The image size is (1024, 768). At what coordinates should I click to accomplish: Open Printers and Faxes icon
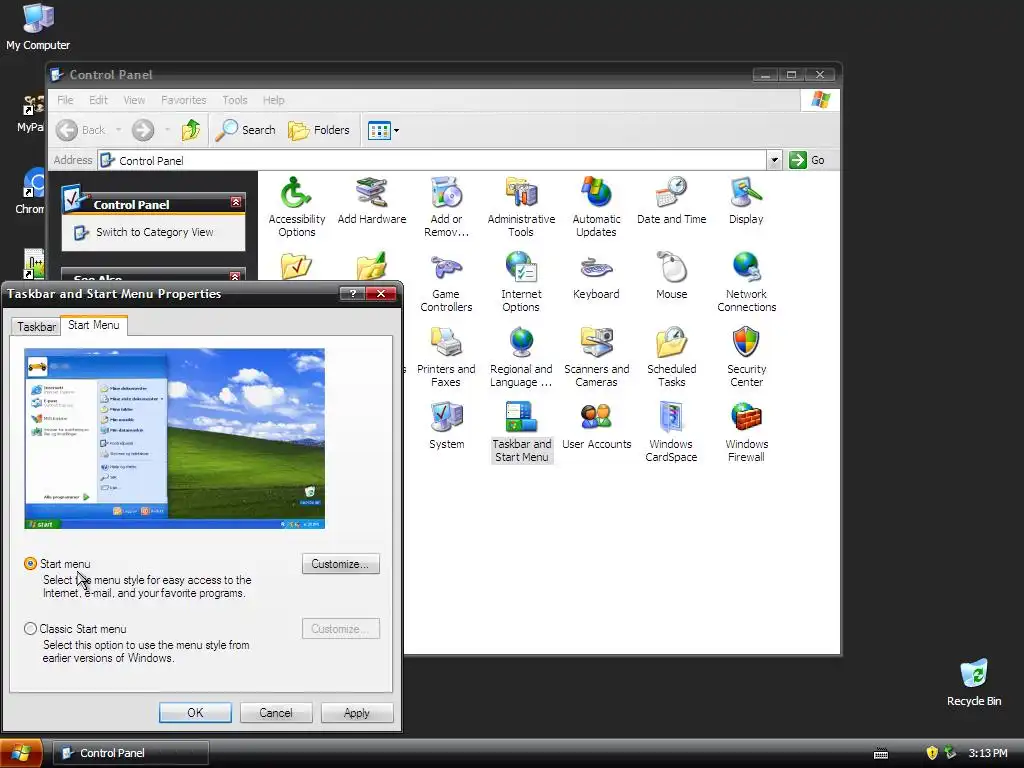pos(446,357)
